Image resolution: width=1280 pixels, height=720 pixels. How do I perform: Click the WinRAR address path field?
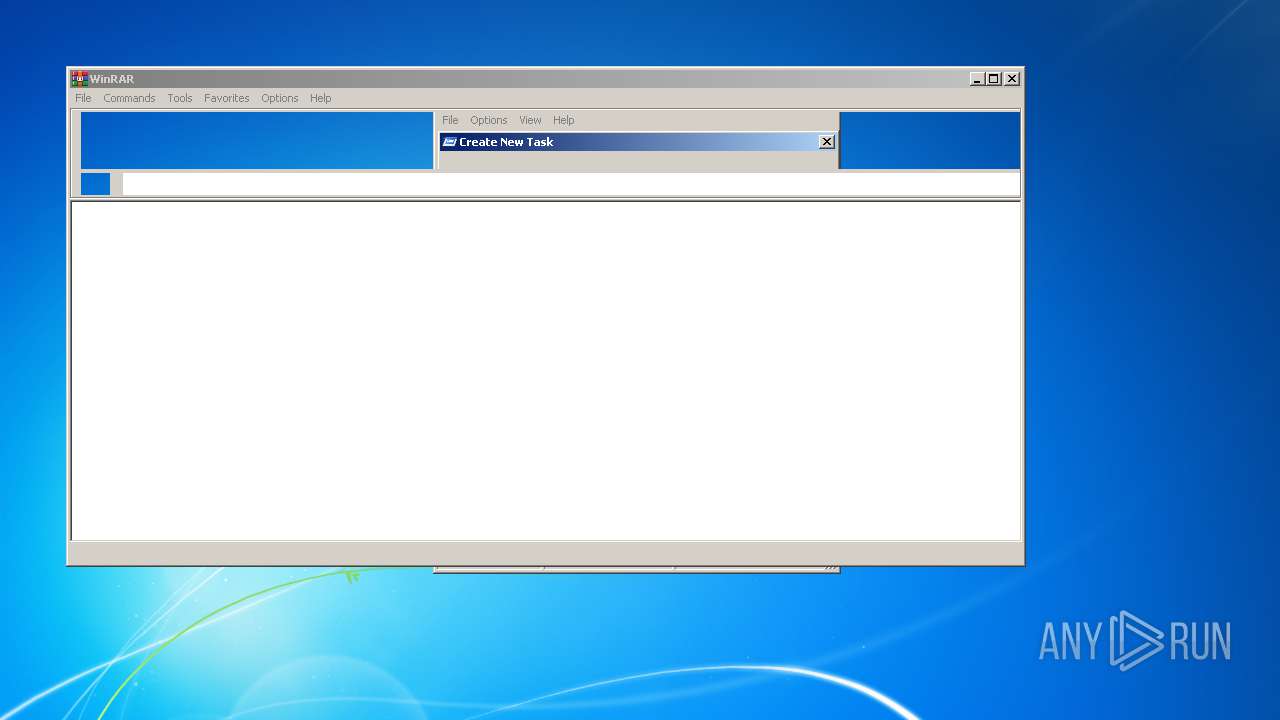coord(571,184)
